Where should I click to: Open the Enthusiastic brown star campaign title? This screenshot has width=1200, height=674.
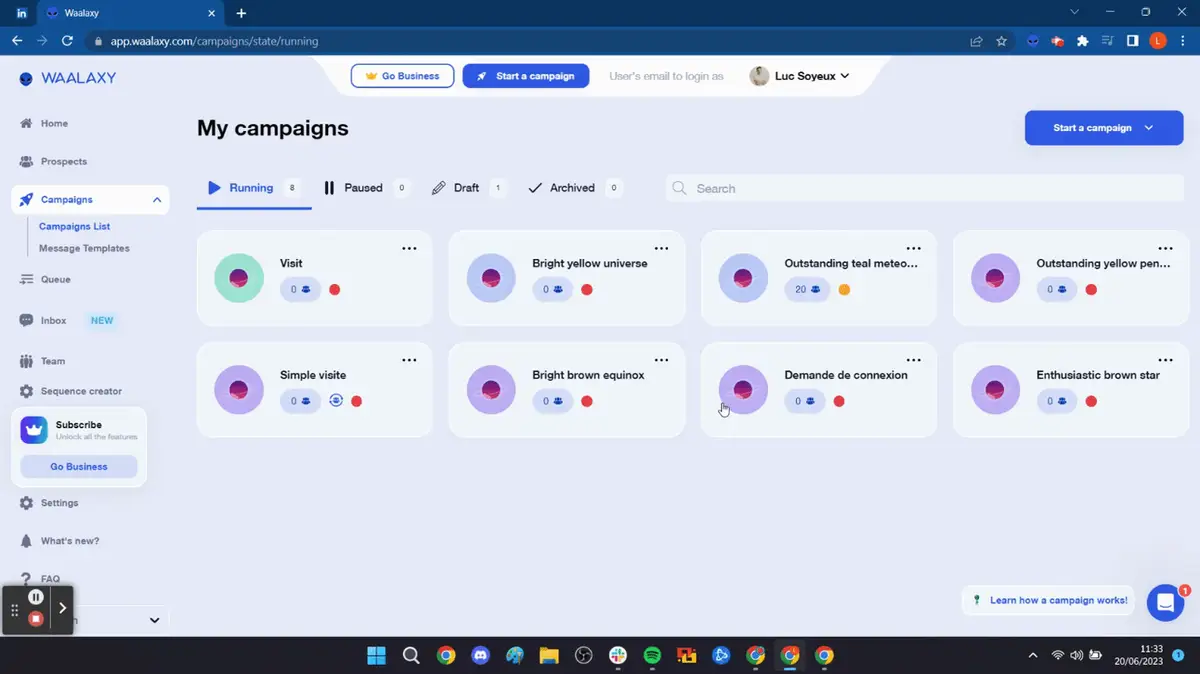click(1098, 375)
